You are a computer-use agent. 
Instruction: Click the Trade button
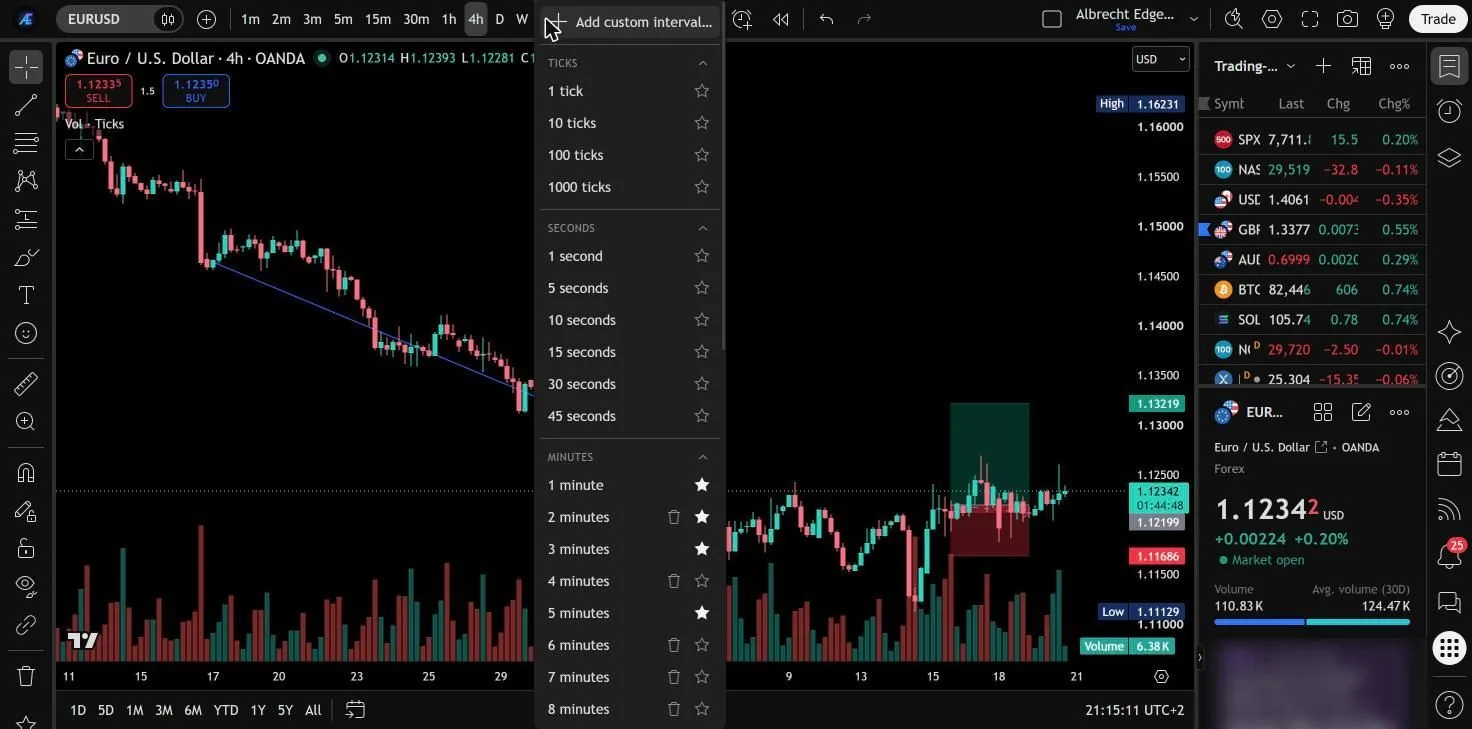tap(1438, 19)
